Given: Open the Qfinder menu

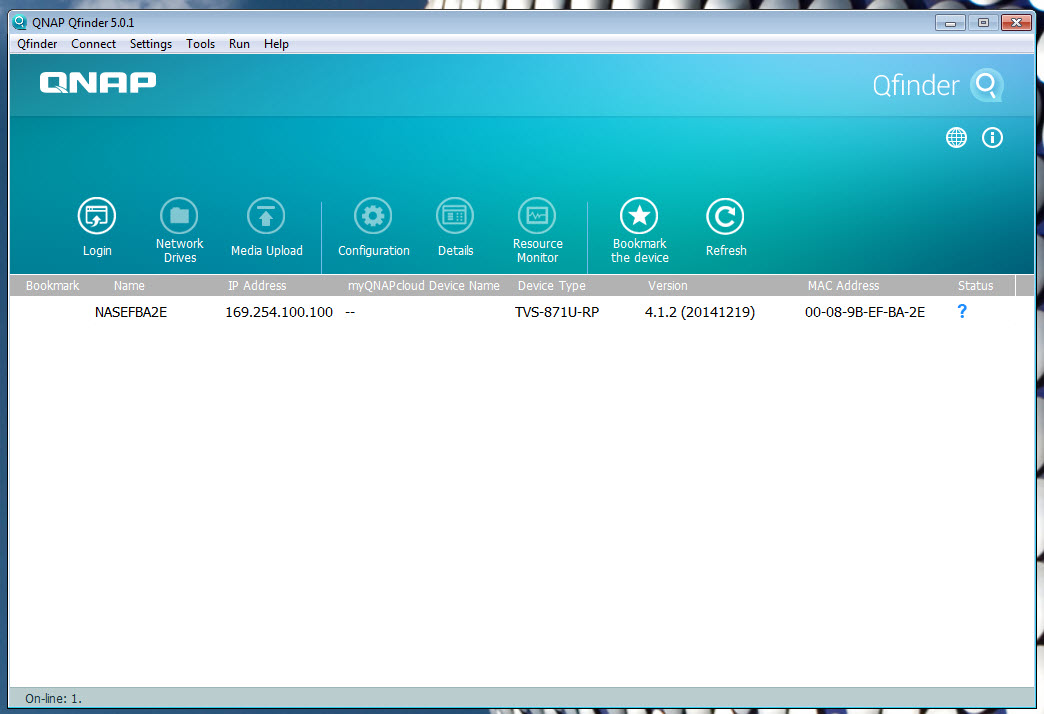Looking at the screenshot, I should 37,44.
